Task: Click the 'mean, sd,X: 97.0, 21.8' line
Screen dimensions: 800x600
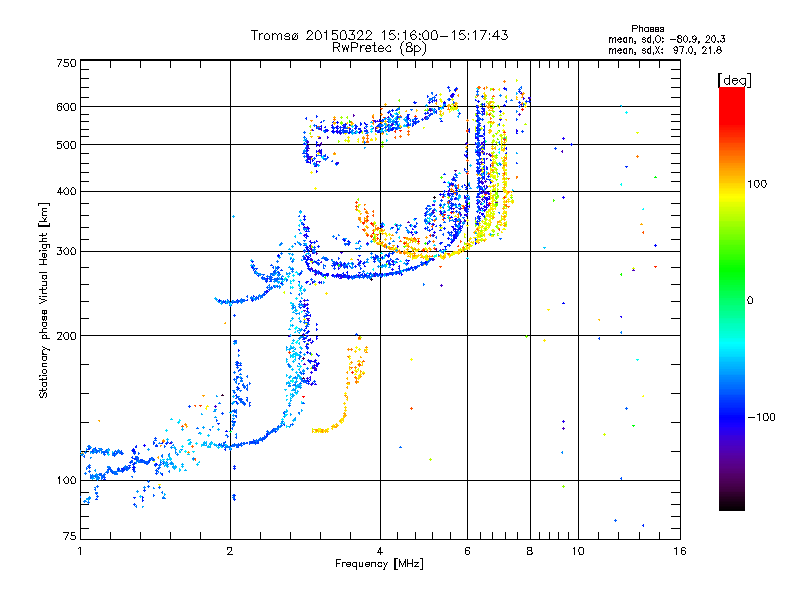Action: pyautogui.click(x=665, y=50)
